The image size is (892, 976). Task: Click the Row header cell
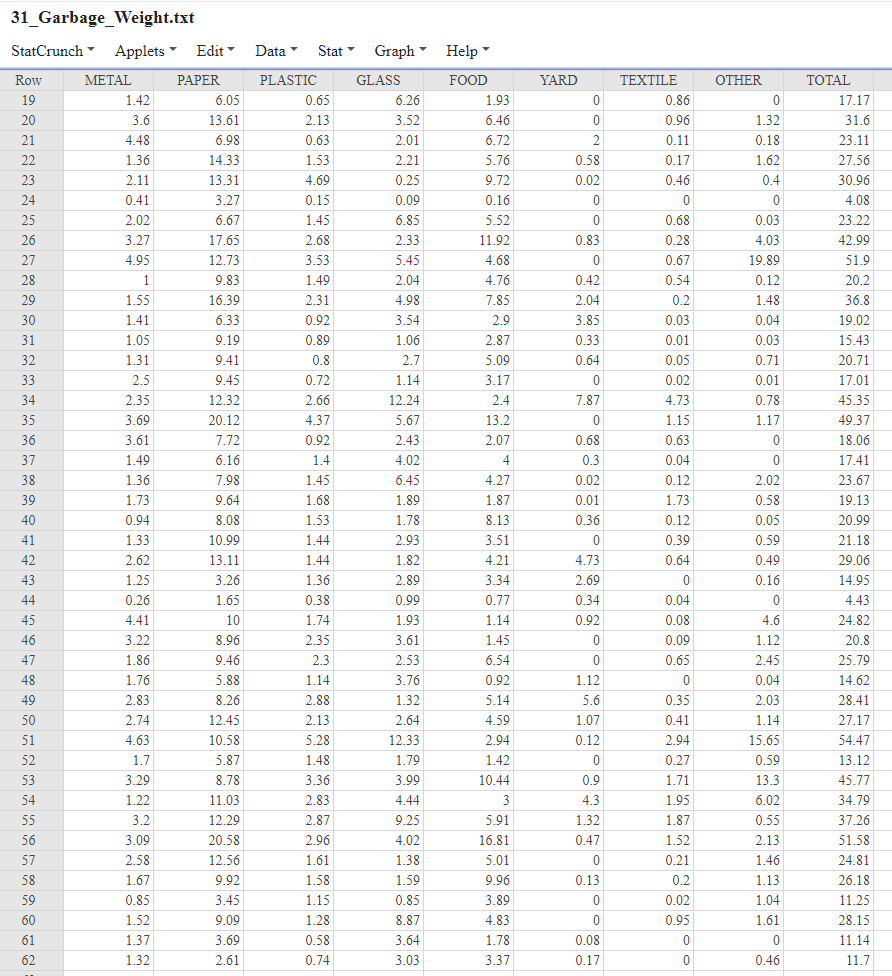[x=29, y=80]
